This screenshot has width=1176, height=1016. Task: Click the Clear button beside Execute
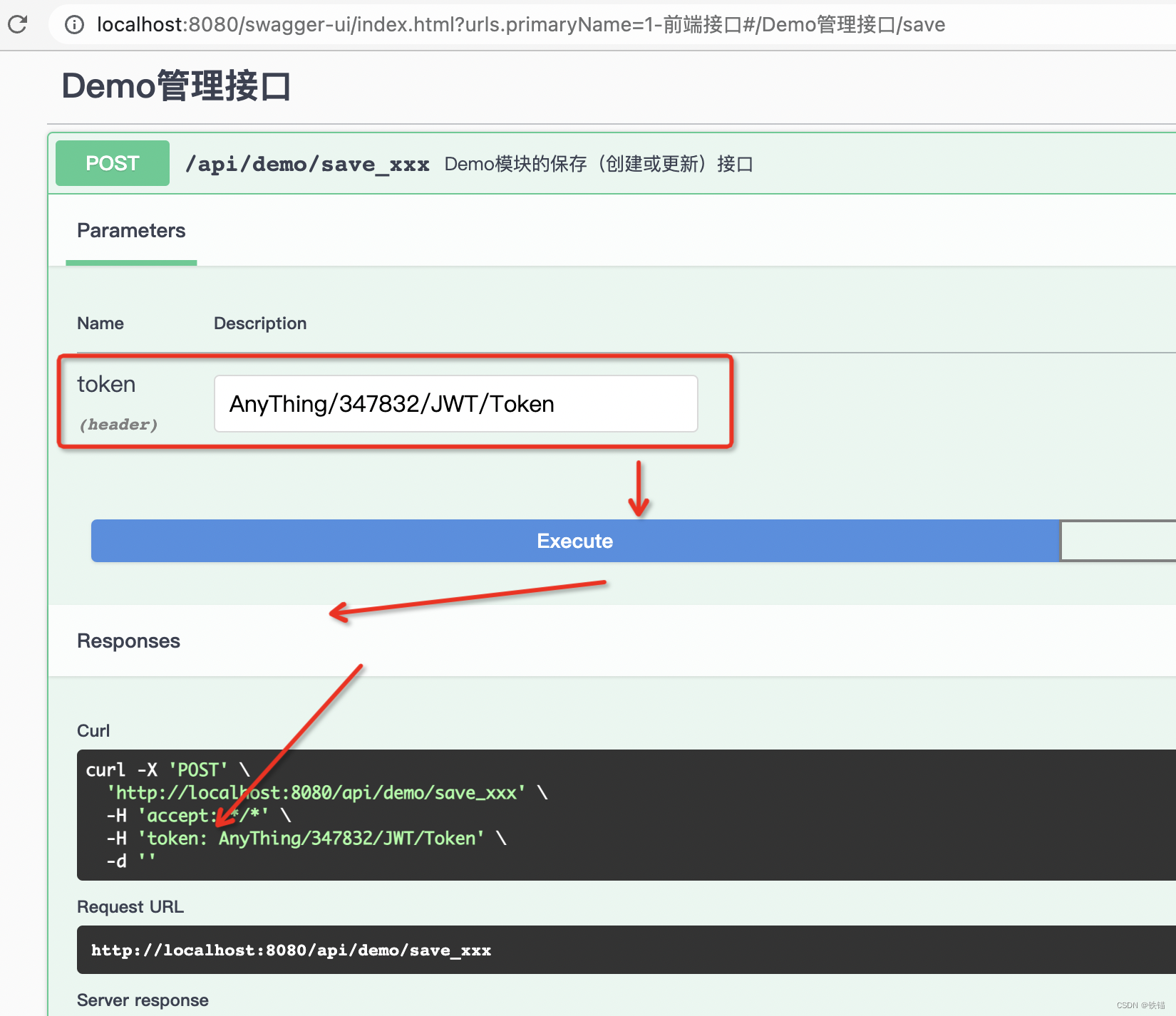[x=1118, y=541]
